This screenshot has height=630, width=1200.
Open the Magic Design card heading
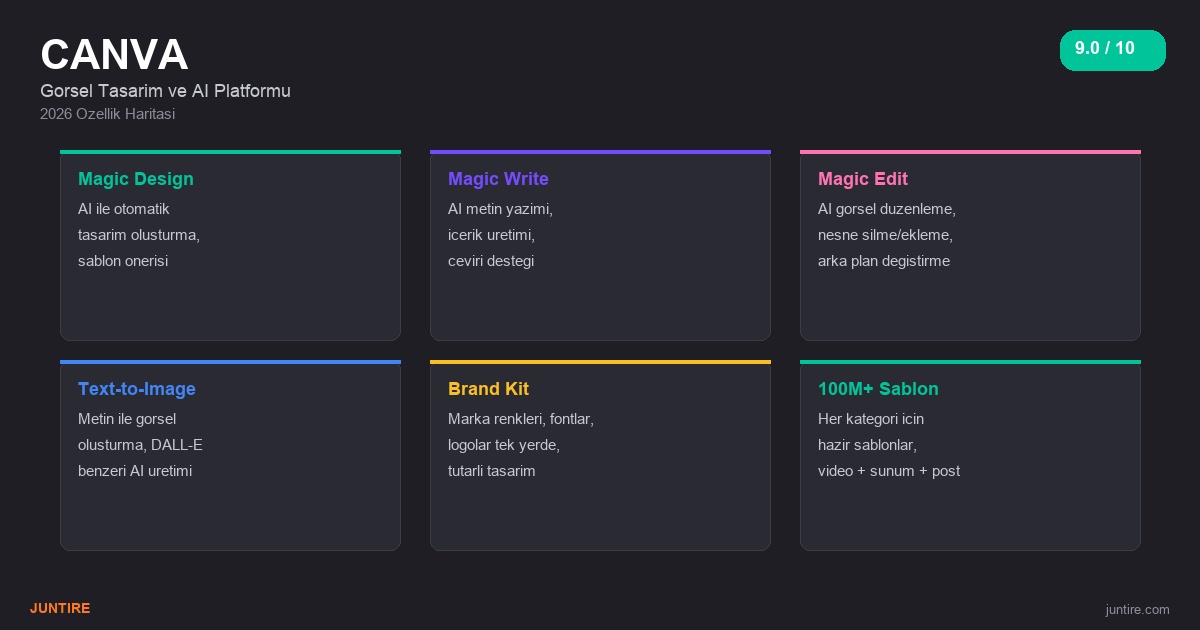[x=136, y=179]
